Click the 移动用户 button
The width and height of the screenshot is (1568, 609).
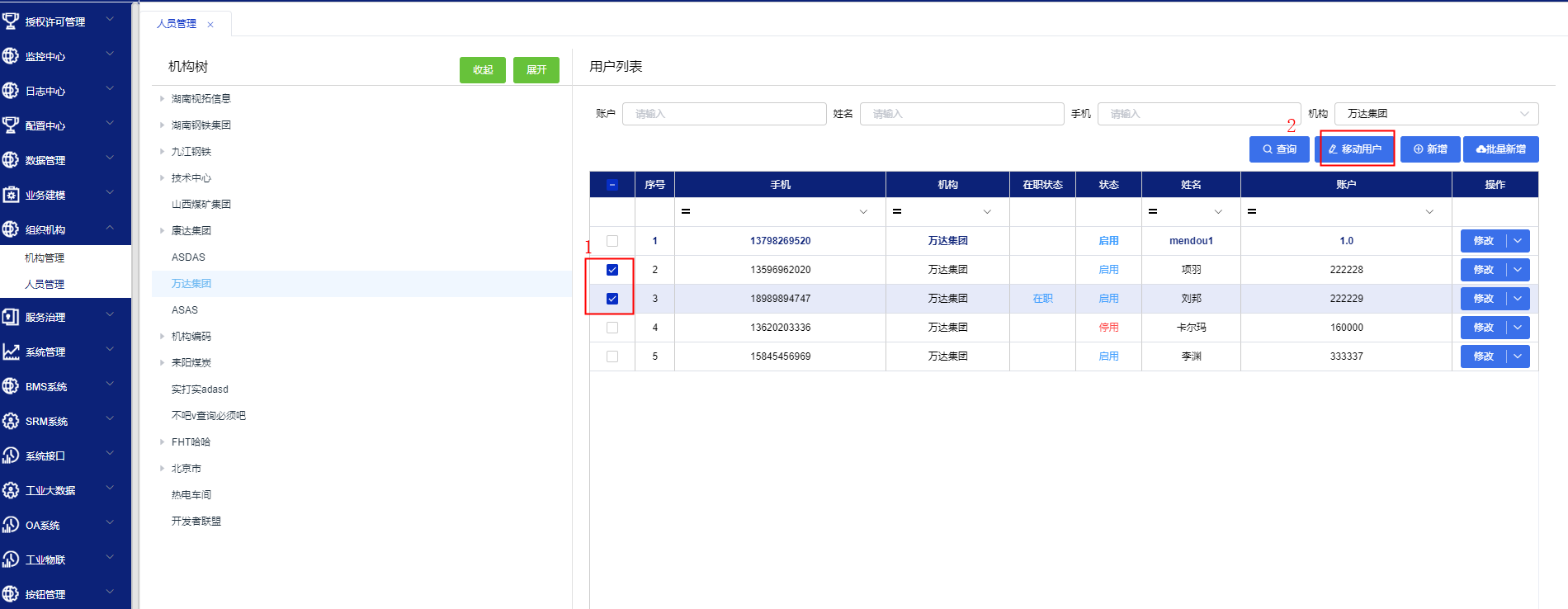pyautogui.click(x=1355, y=149)
